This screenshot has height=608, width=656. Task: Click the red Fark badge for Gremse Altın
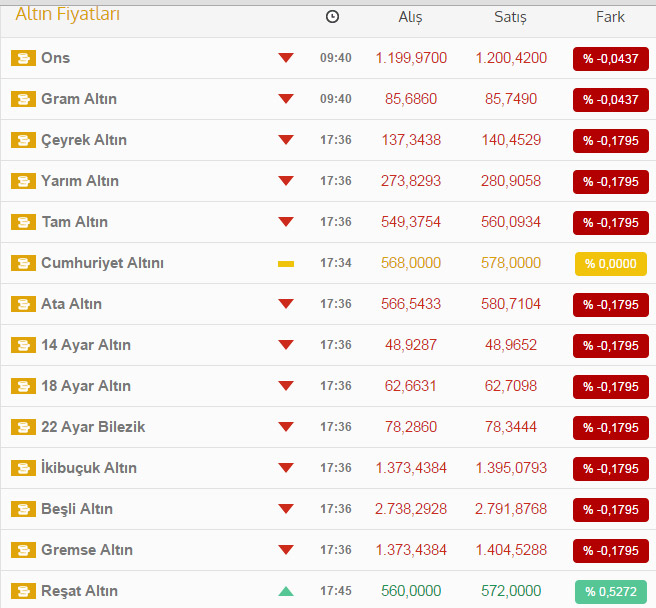[x=610, y=550]
